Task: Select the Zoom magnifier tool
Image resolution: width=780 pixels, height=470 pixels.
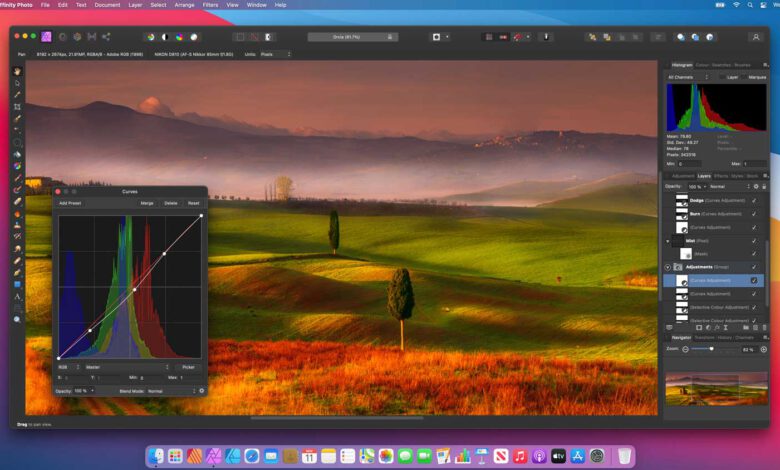Action: point(17,319)
